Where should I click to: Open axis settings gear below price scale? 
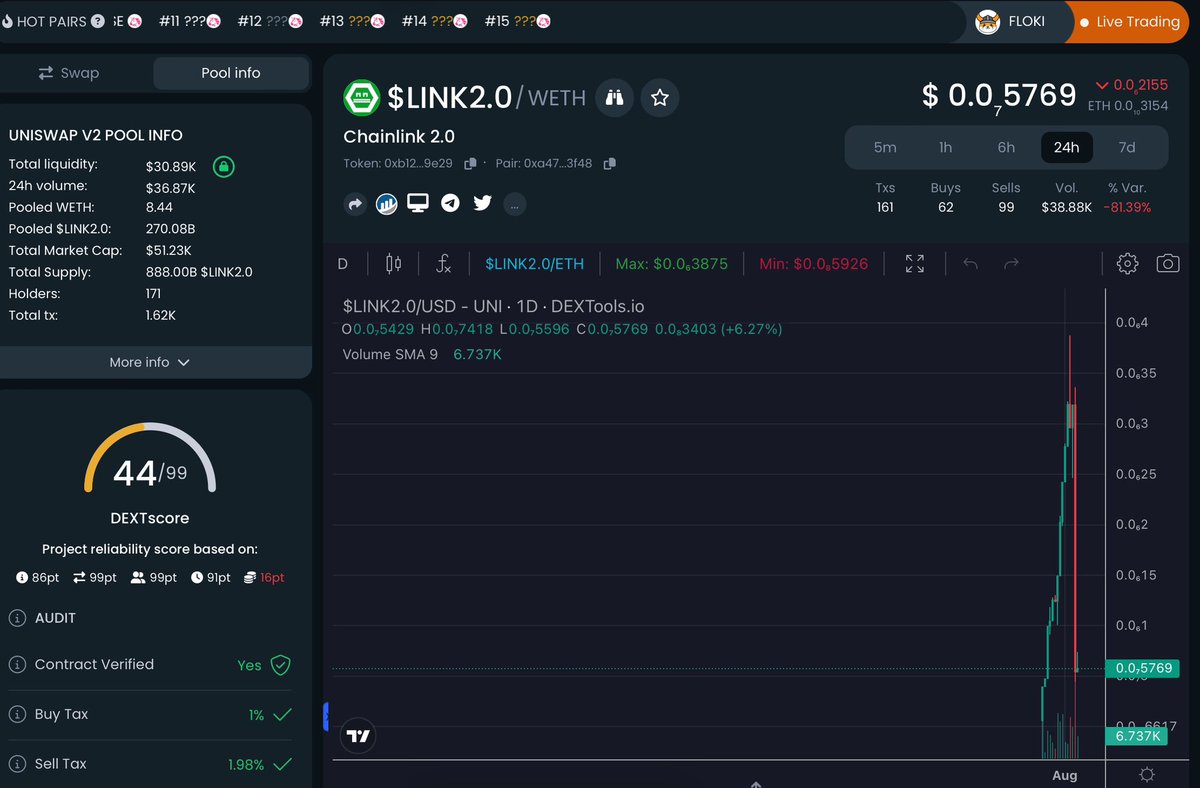pyautogui.click(x=1146, y=775)
